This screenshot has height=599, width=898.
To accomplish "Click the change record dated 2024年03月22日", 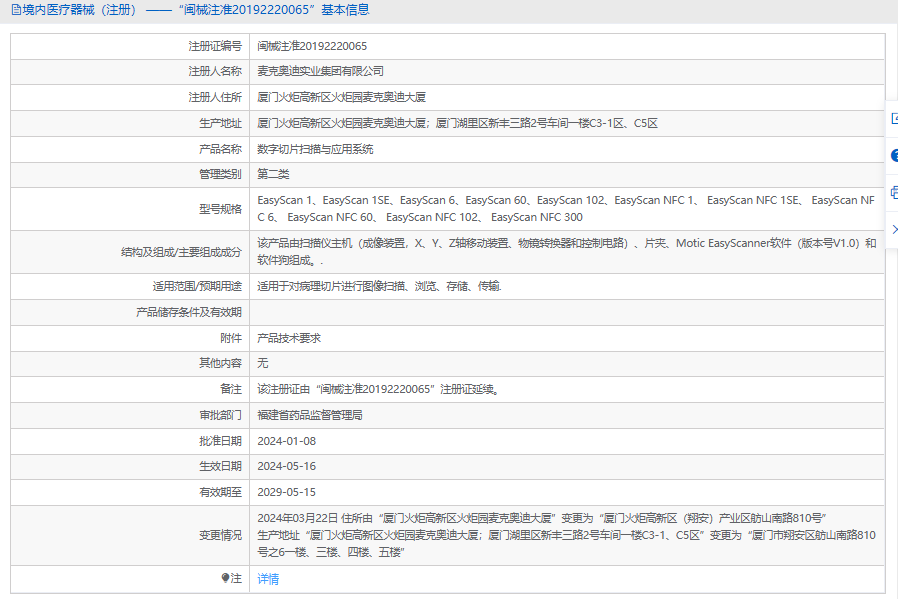I will click(x=566, y=535).
